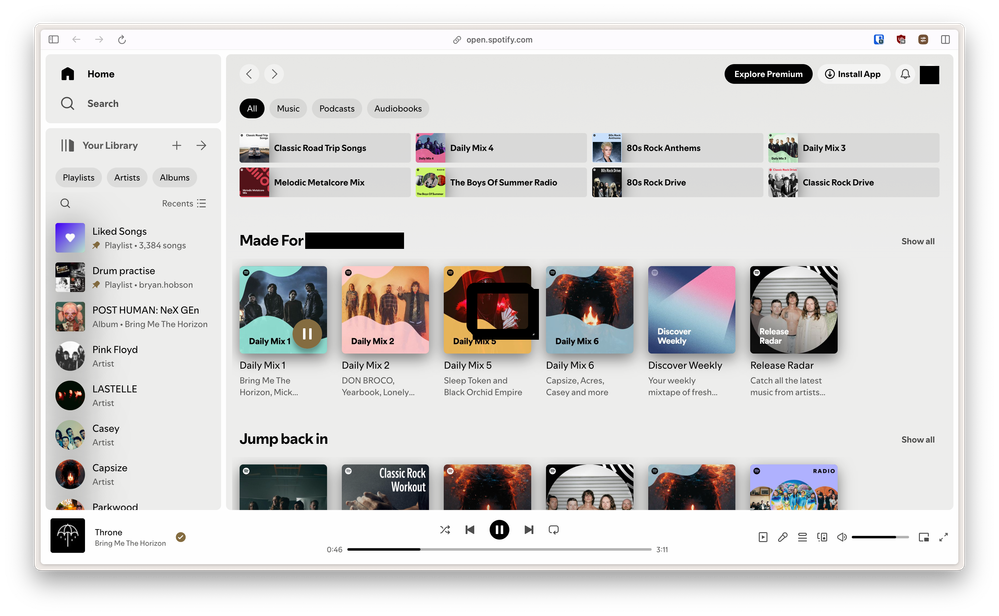Collapse Your Library using its icon
Screen dimensions: 999x616
click(67, 145)
